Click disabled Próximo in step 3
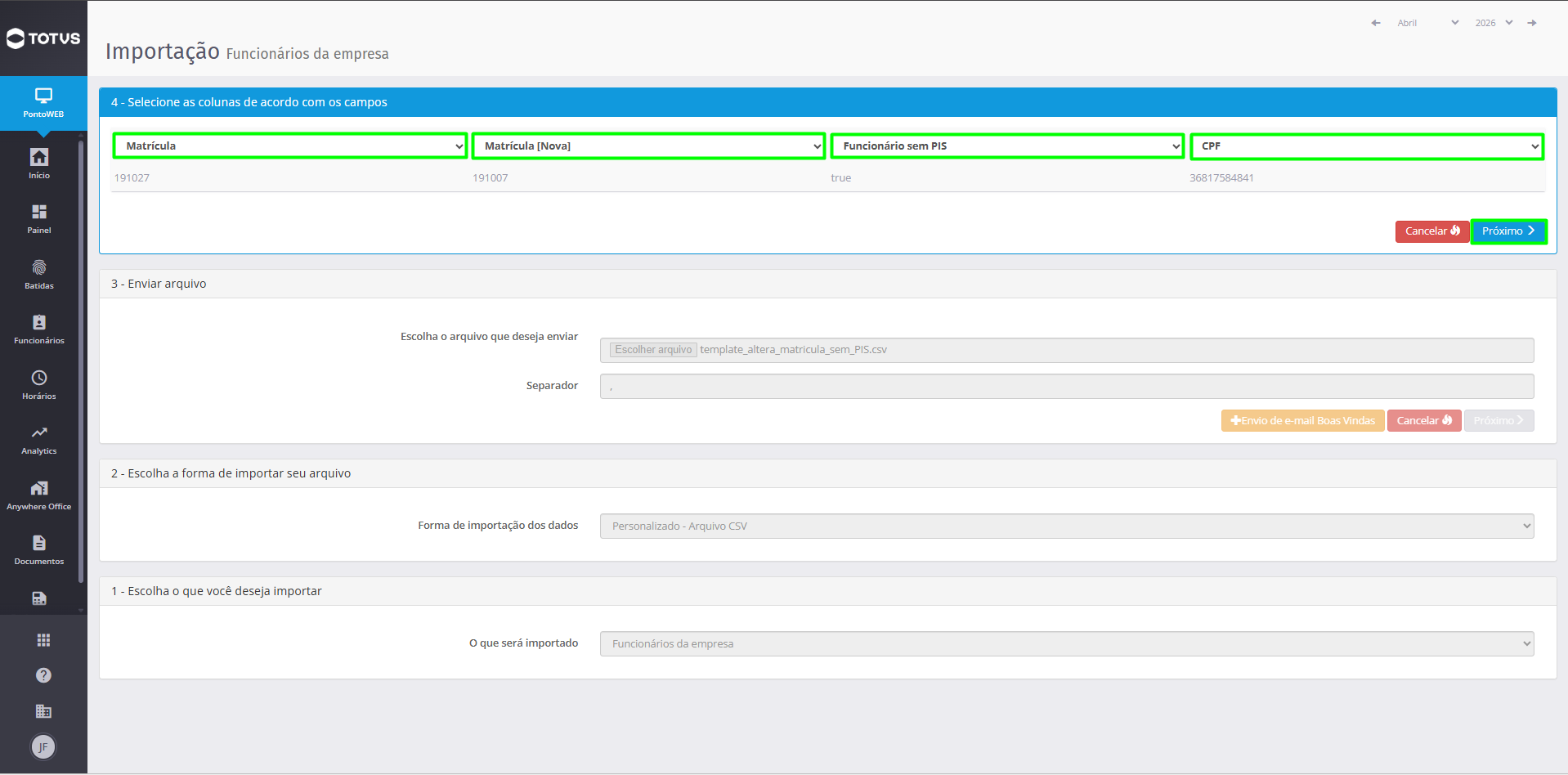The height and width of the screenshot is (775, 1568). coord(1499,421)
